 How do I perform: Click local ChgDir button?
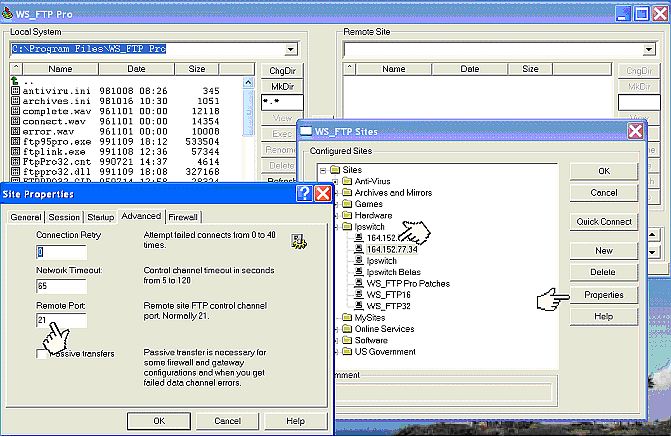282,71
